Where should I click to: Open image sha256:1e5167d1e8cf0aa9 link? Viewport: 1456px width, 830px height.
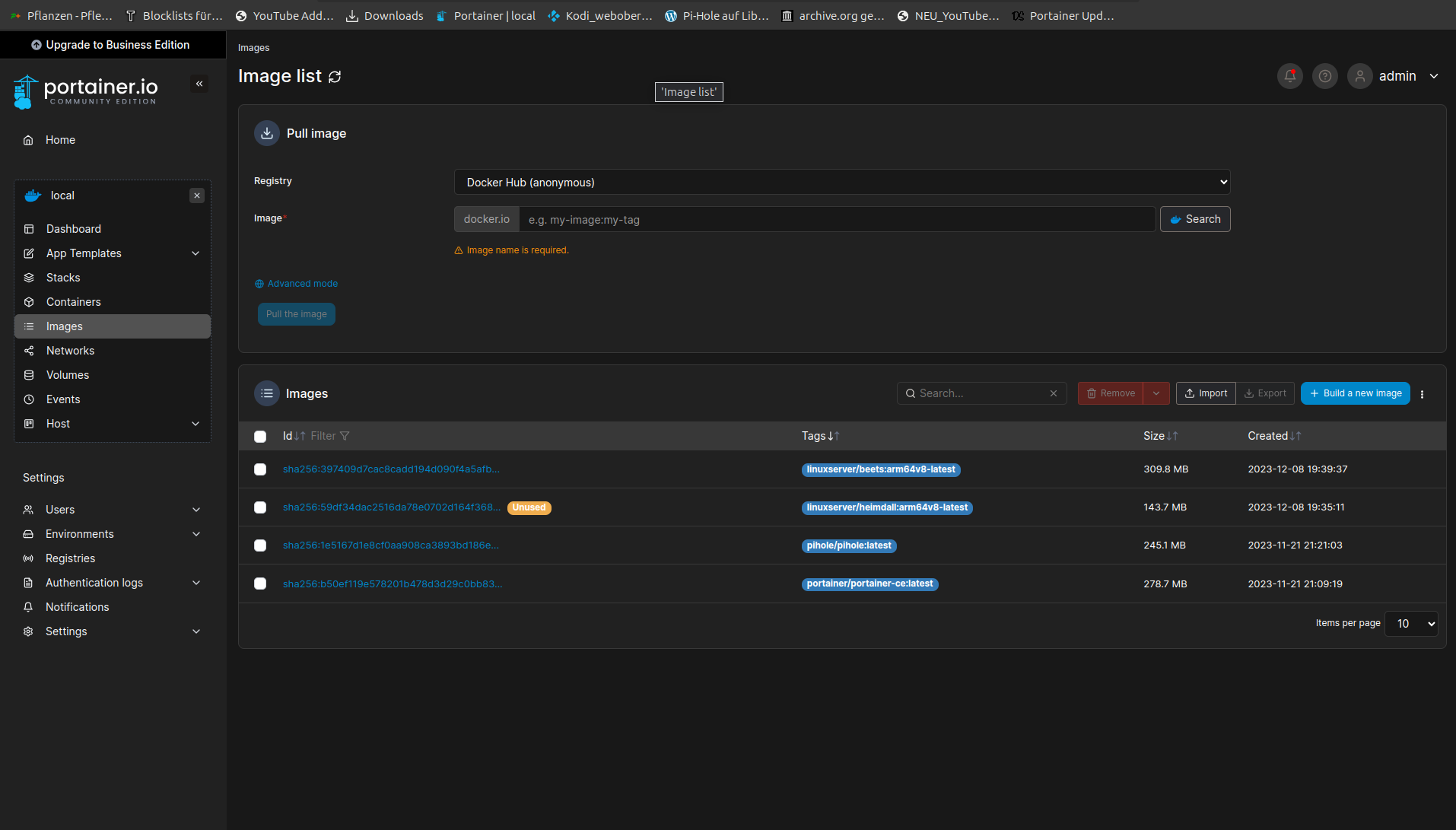pos(391,545)
